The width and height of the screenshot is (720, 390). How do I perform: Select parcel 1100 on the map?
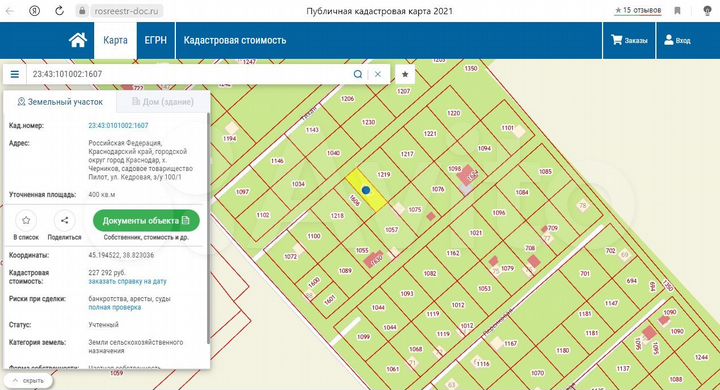(x=314, y=236)
